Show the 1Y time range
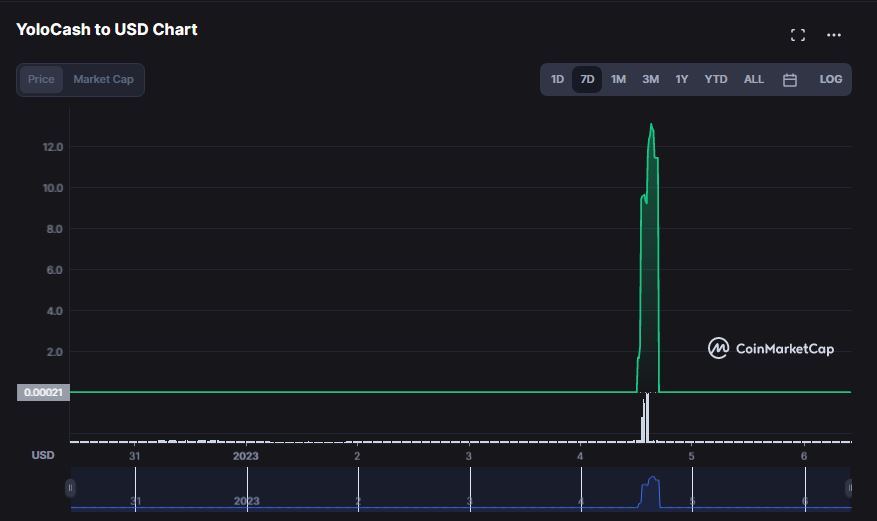This screenshot has width=877, height=521. pyautogui.click(x=681, y=79)
